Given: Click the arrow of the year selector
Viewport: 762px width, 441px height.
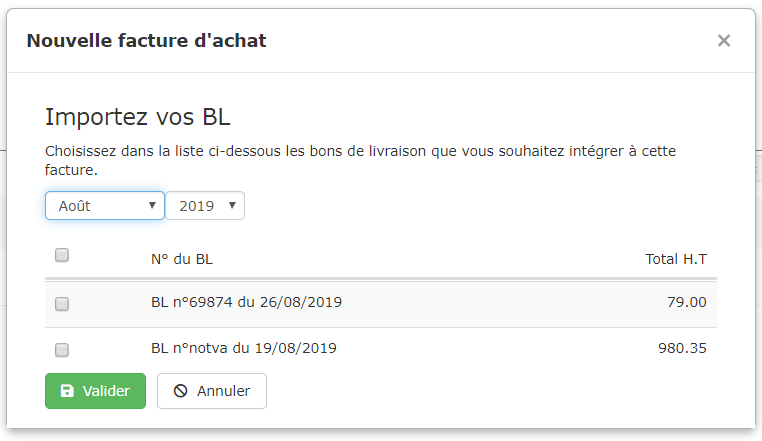Looking at the screenshot, I should (232, 206).
